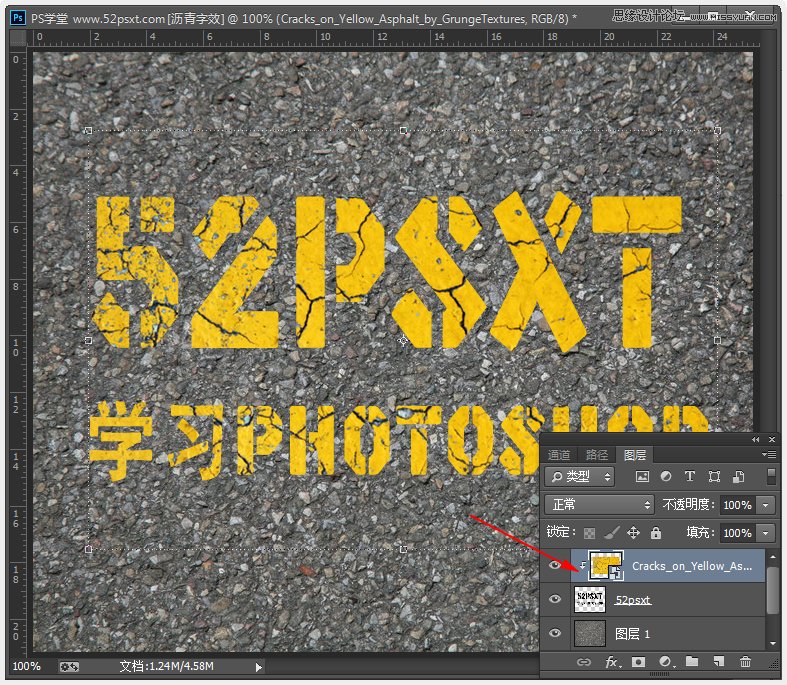The image size is (787, 685).
Task: Click the bottom-left transform handle
Action: tap(89, 550)
